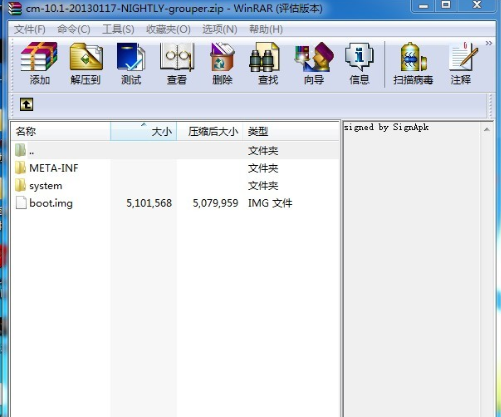Sort by 类型 column header
Screen dimensions: 501x417
pos(291,131)
